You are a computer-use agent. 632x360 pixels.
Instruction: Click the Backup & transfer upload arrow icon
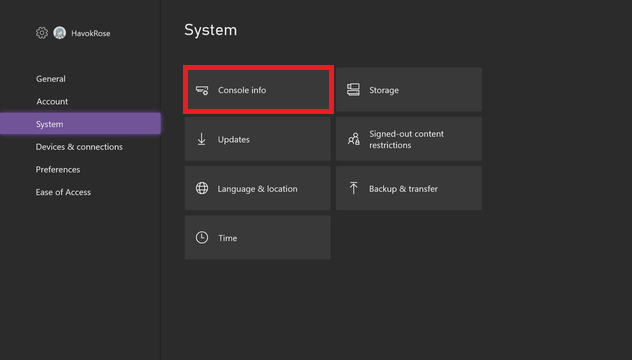353,188
